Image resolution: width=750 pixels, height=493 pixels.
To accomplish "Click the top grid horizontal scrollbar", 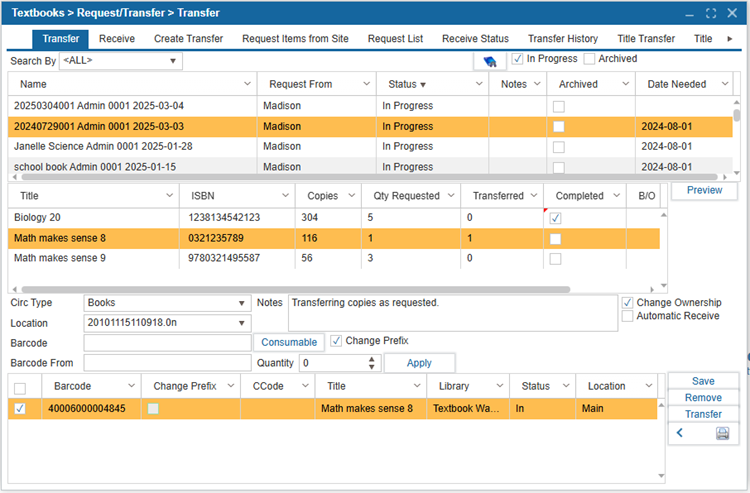I will click(x=369, y=177).
